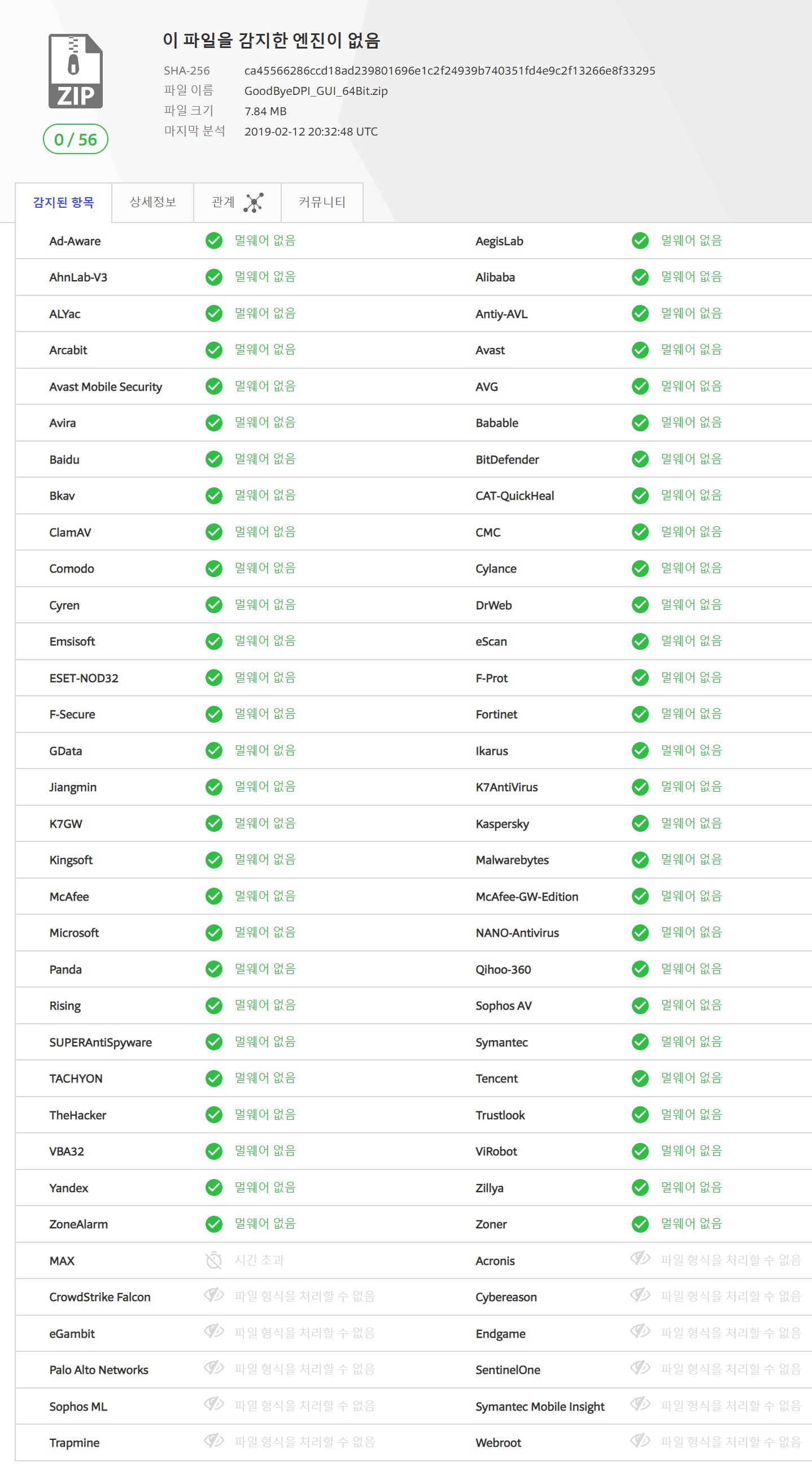This screenshot has width=812, height=1471.
Task: Click crossed-eye icon beside Webroot
Action: pyautogui.click(x=640, y=1441)
